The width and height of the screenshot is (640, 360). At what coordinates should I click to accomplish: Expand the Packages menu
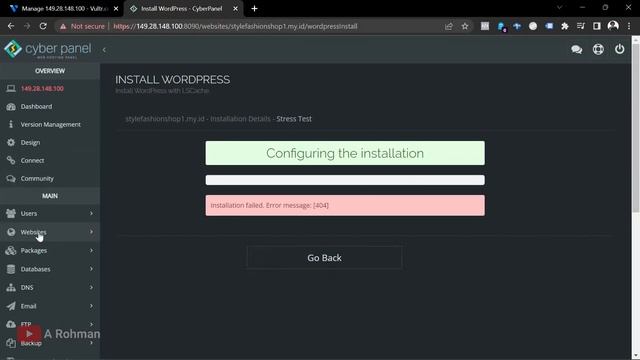coord(50,251)
